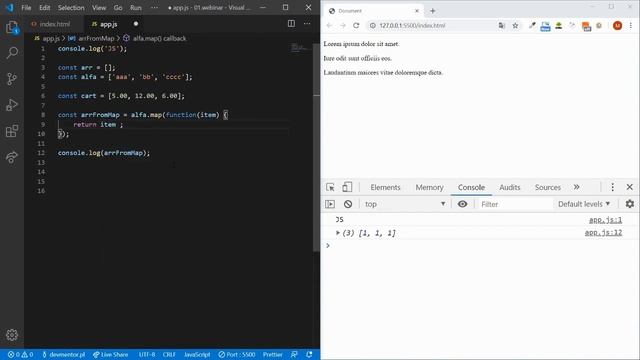Open the Go menu

(x=118, y=8)
